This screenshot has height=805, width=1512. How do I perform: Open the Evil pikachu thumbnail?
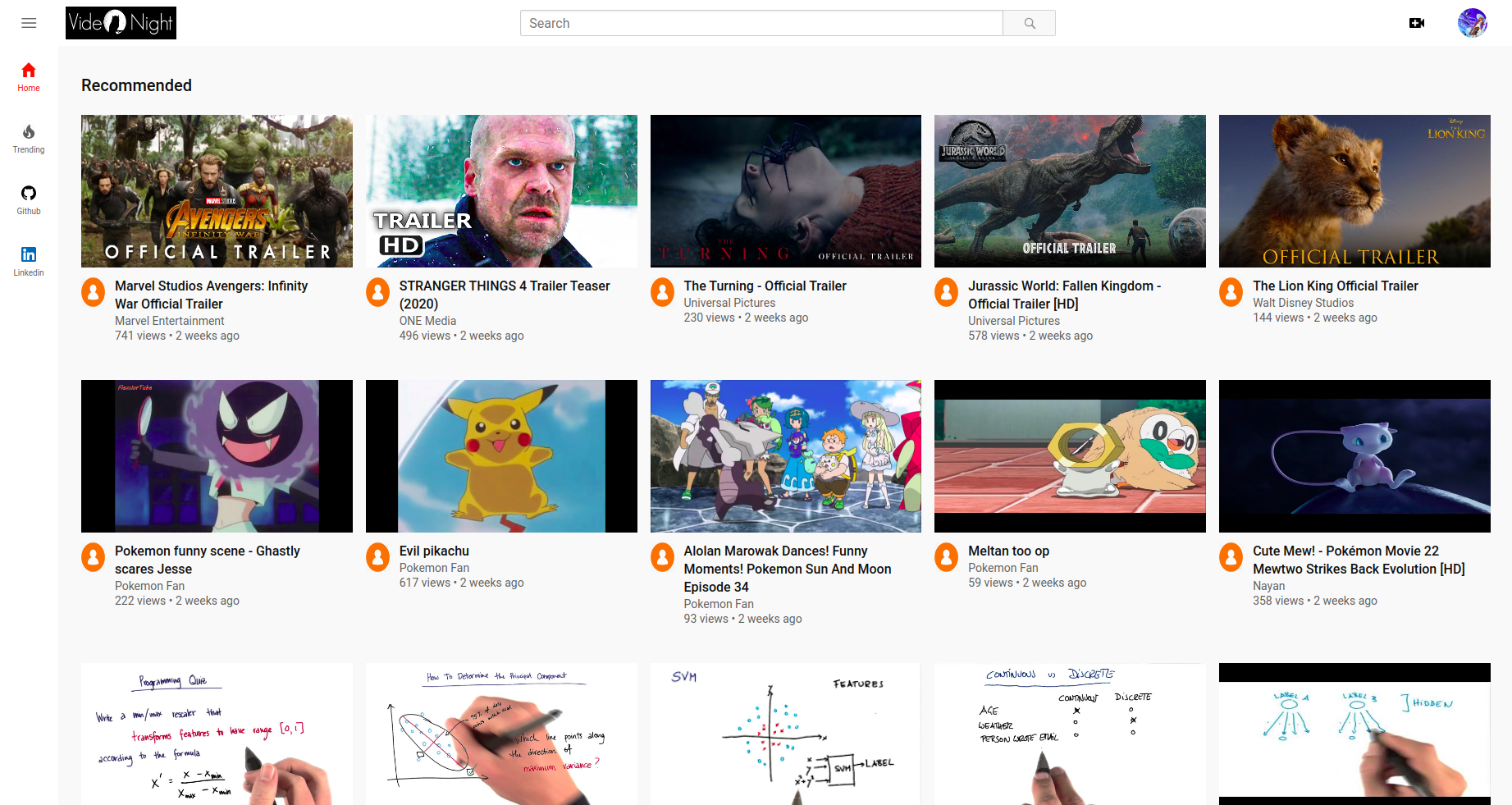click(501, 456)
